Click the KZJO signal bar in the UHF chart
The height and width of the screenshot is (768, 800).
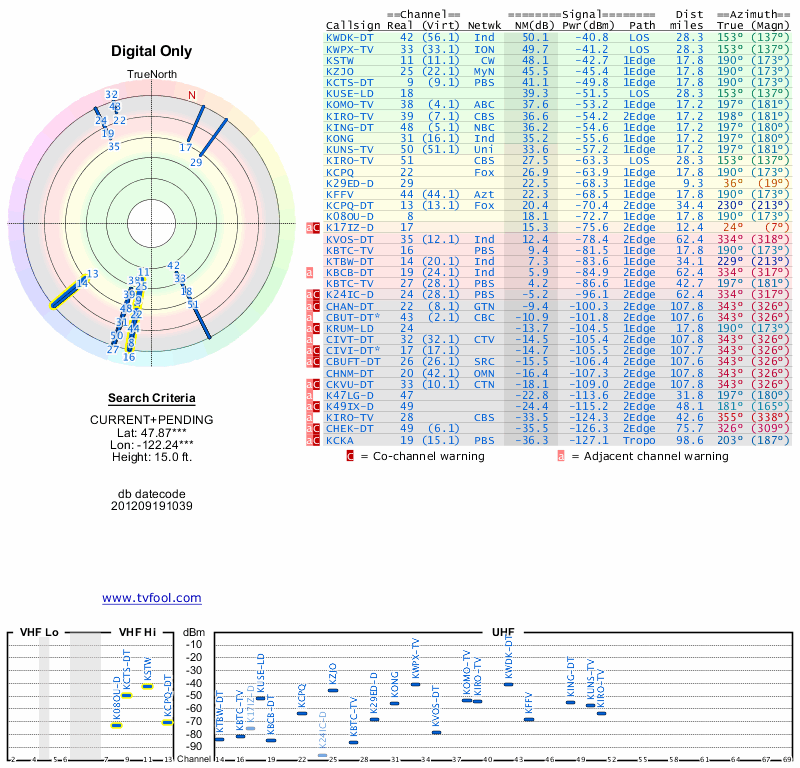333,690
